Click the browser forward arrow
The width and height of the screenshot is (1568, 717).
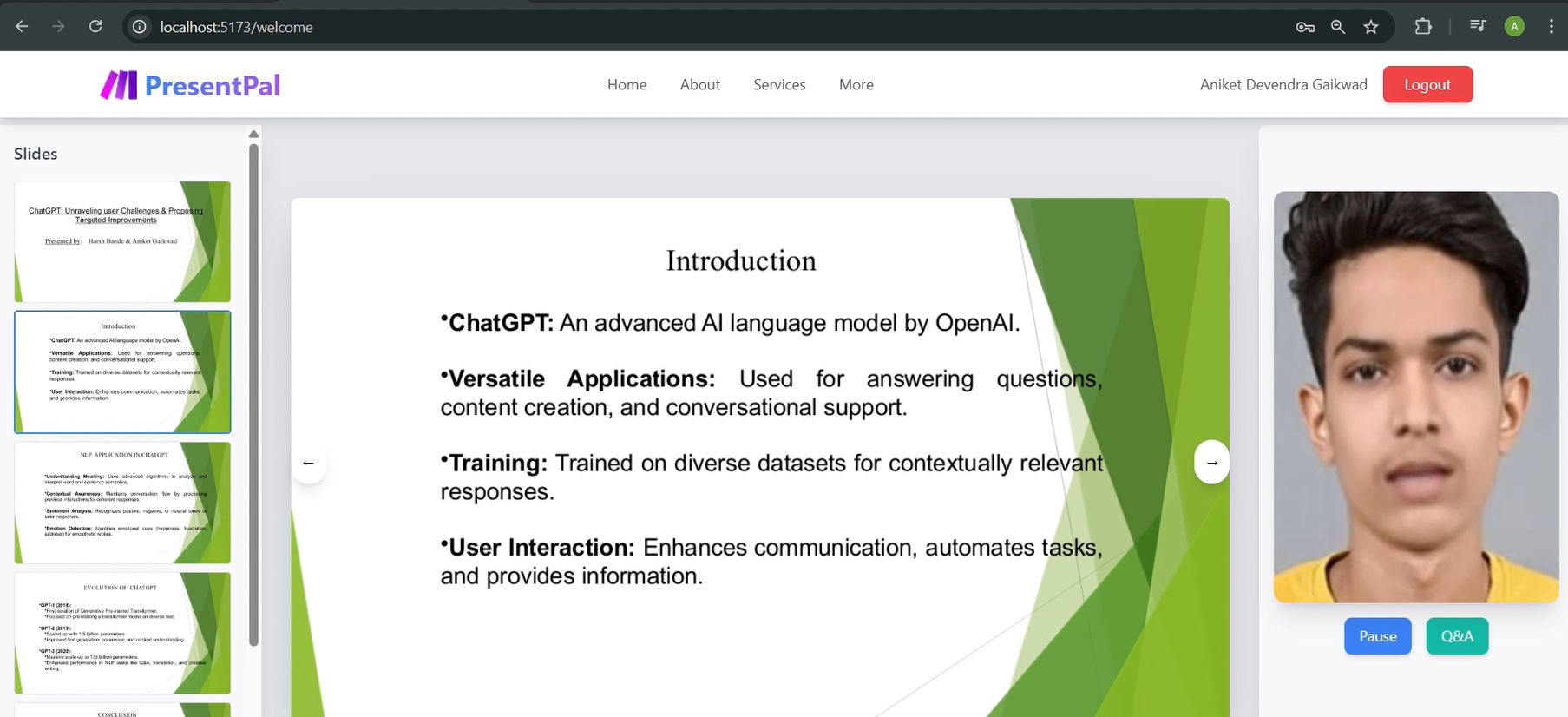[58, 27]
